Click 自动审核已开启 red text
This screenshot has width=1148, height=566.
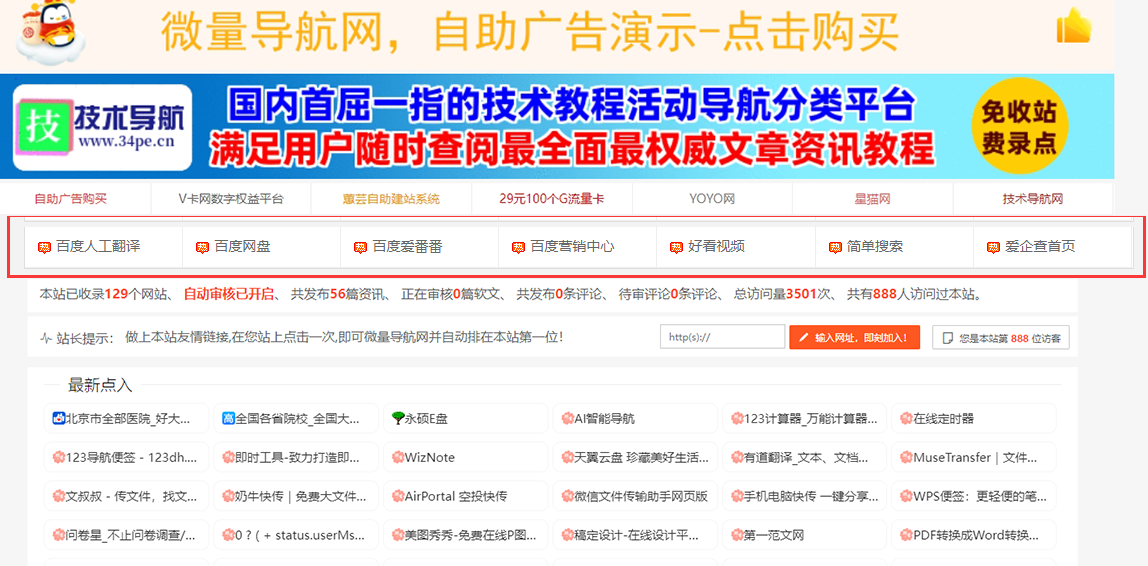tap(228, 294)
